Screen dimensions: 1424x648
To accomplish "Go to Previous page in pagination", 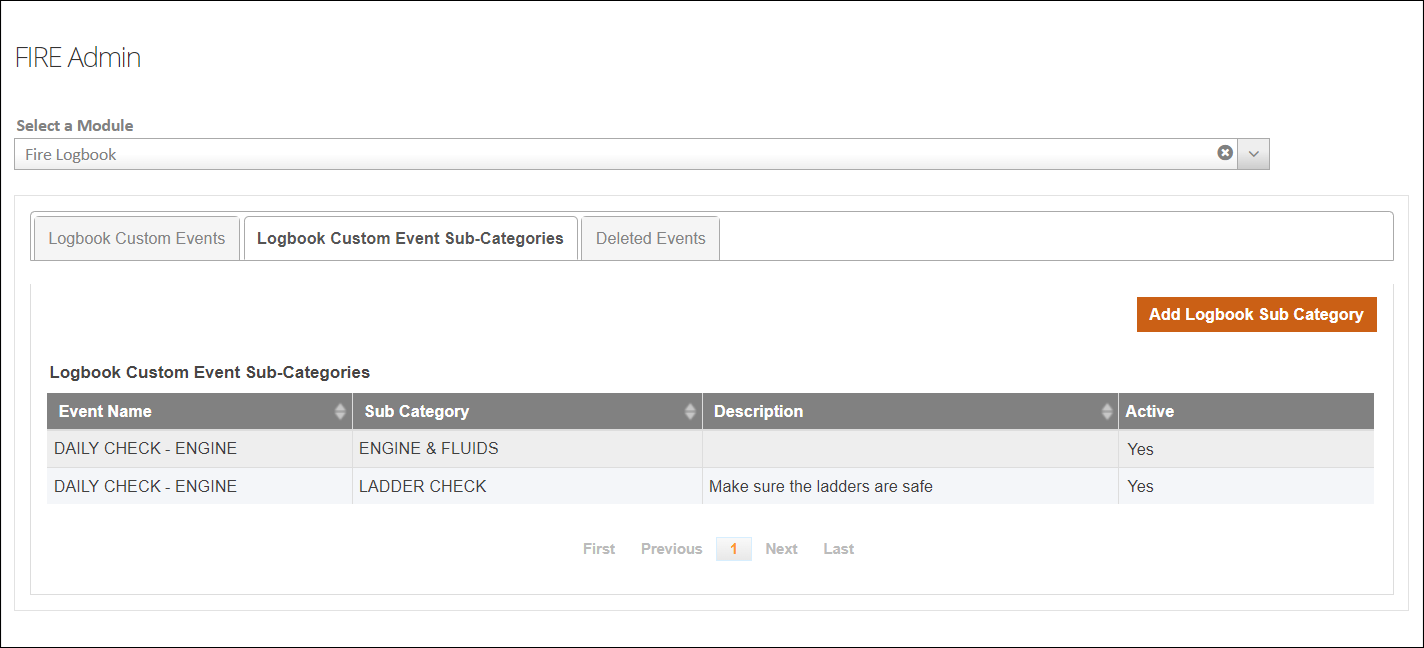I will click(671, 549).
